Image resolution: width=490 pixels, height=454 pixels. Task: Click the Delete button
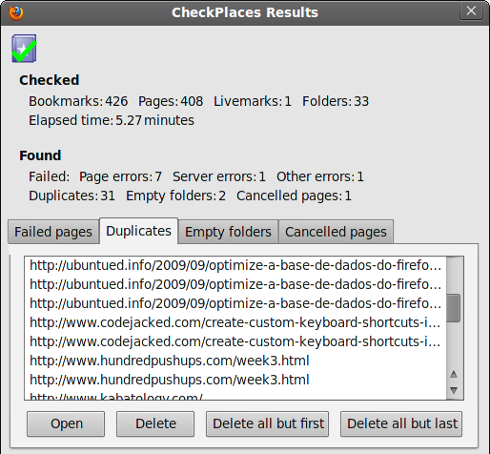tap(155, 424)
